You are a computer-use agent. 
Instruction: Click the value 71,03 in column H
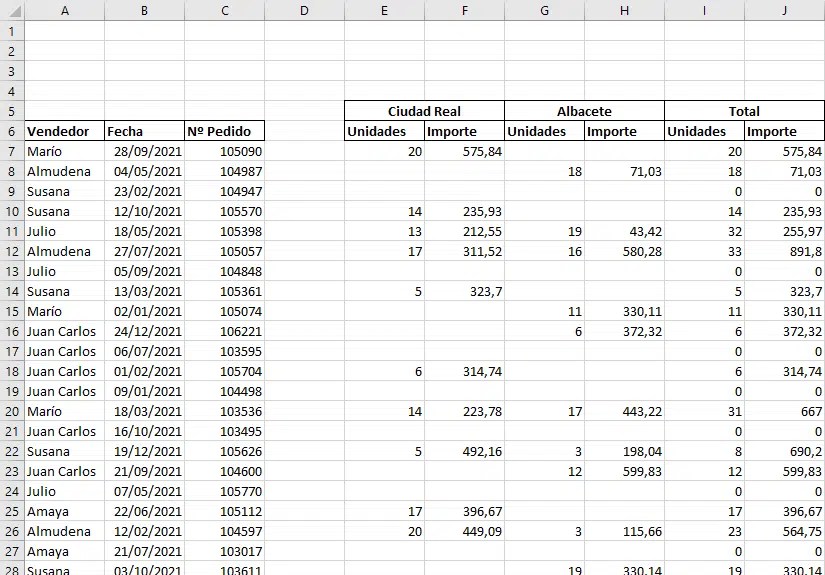coord(625,172)
